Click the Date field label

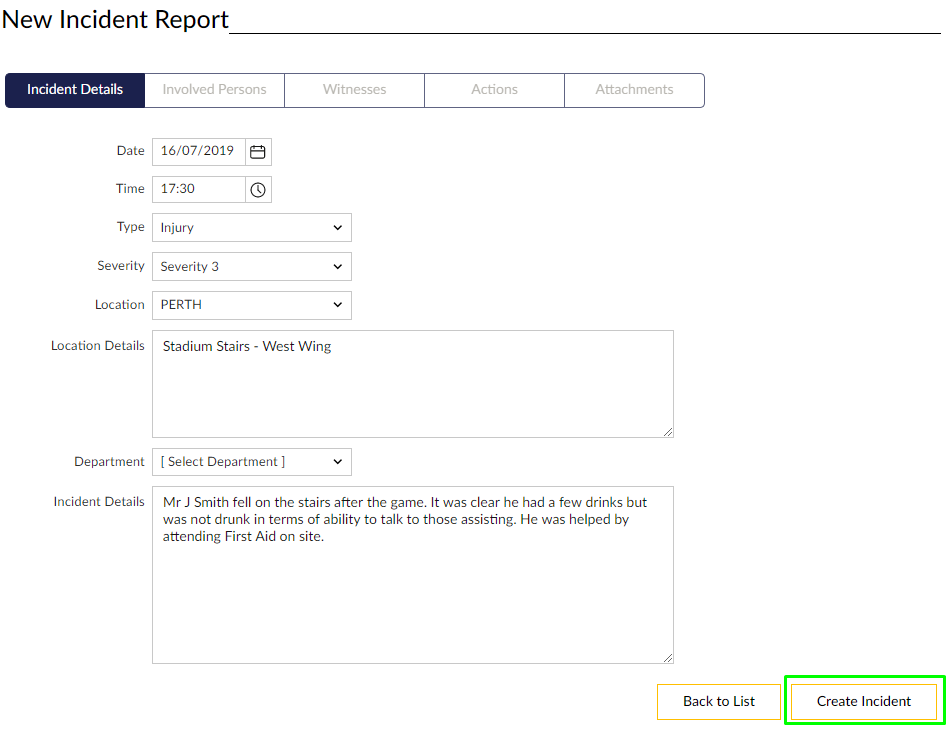point(130,150)
